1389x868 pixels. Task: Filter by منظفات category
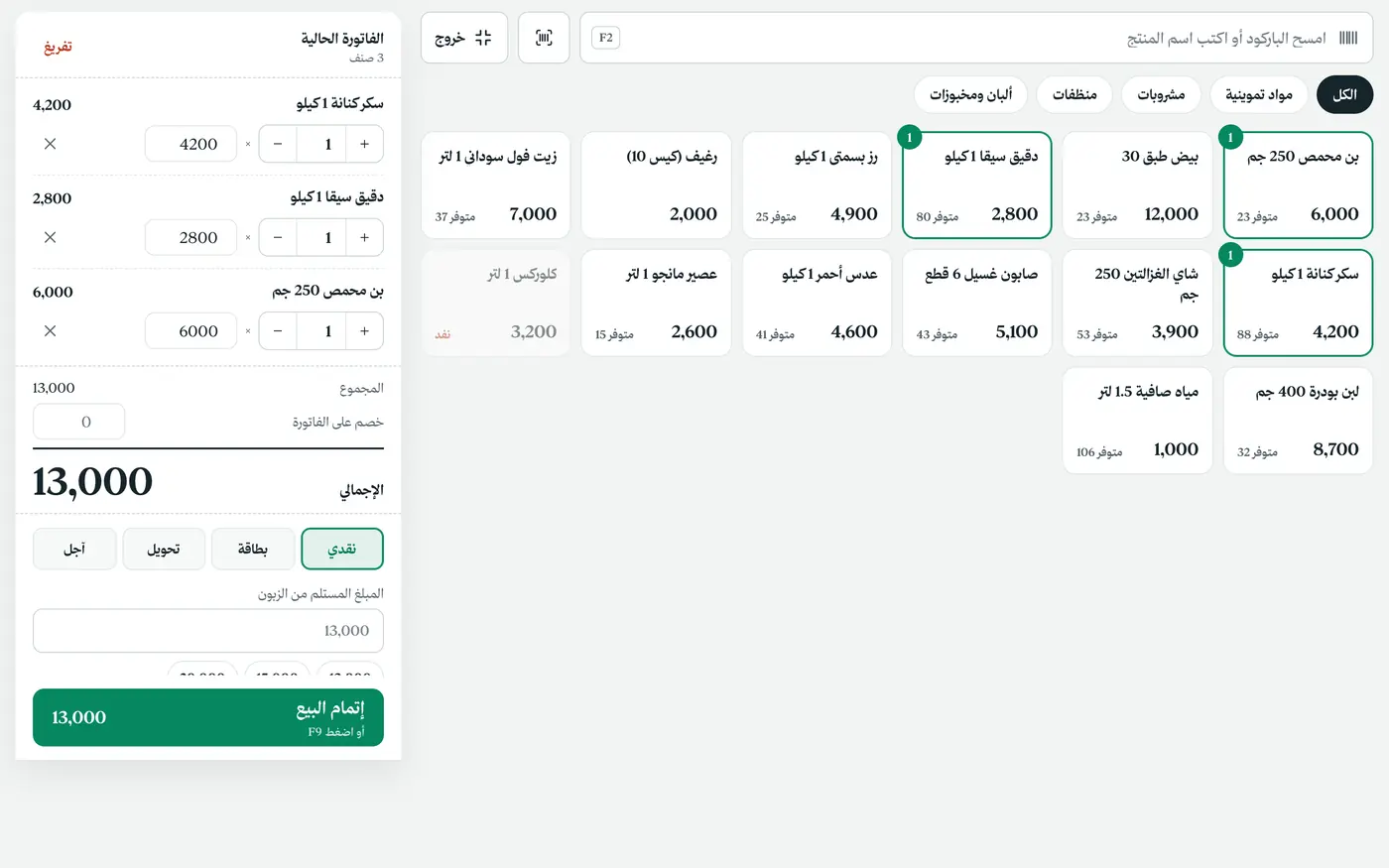(1074, 94)
